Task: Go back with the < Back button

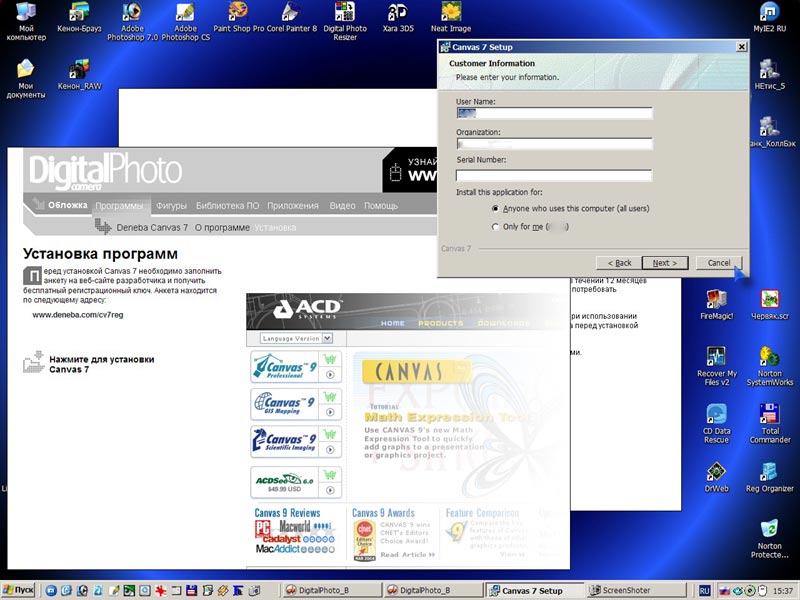Action: click(619, 263)
